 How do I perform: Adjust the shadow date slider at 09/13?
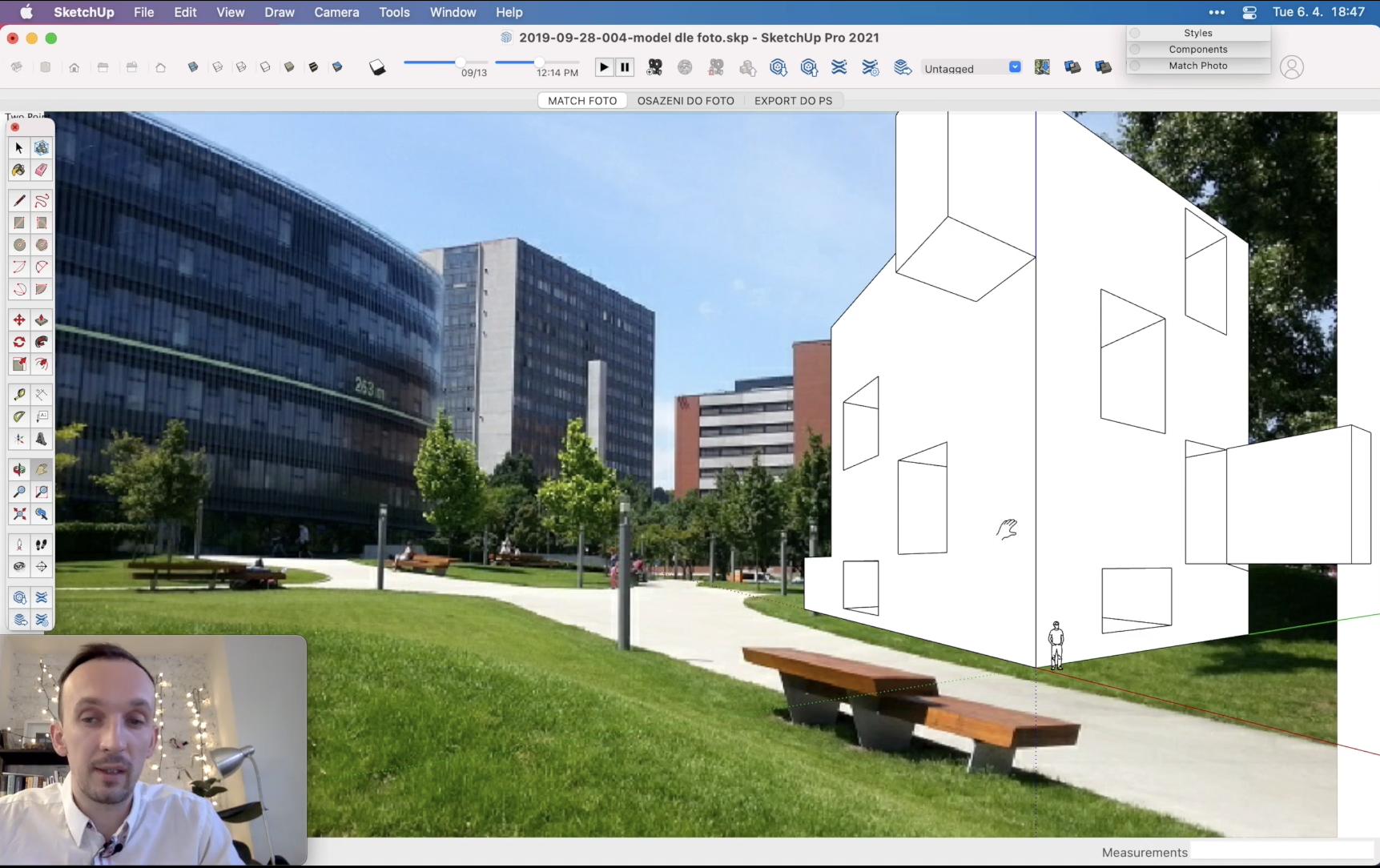(461, 62)
